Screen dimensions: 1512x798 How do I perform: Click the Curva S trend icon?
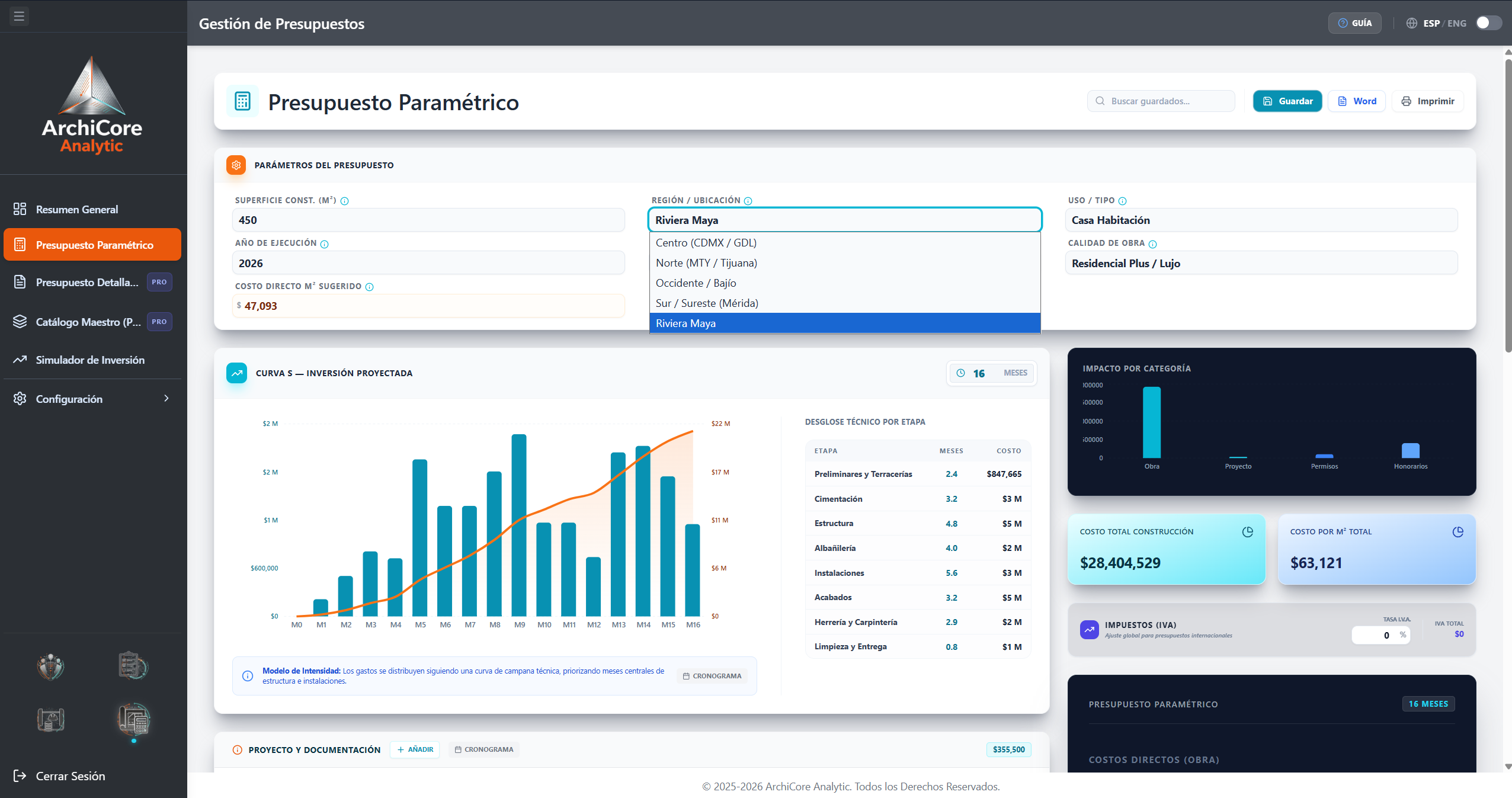pyautogui.click(x=237, y=373)
